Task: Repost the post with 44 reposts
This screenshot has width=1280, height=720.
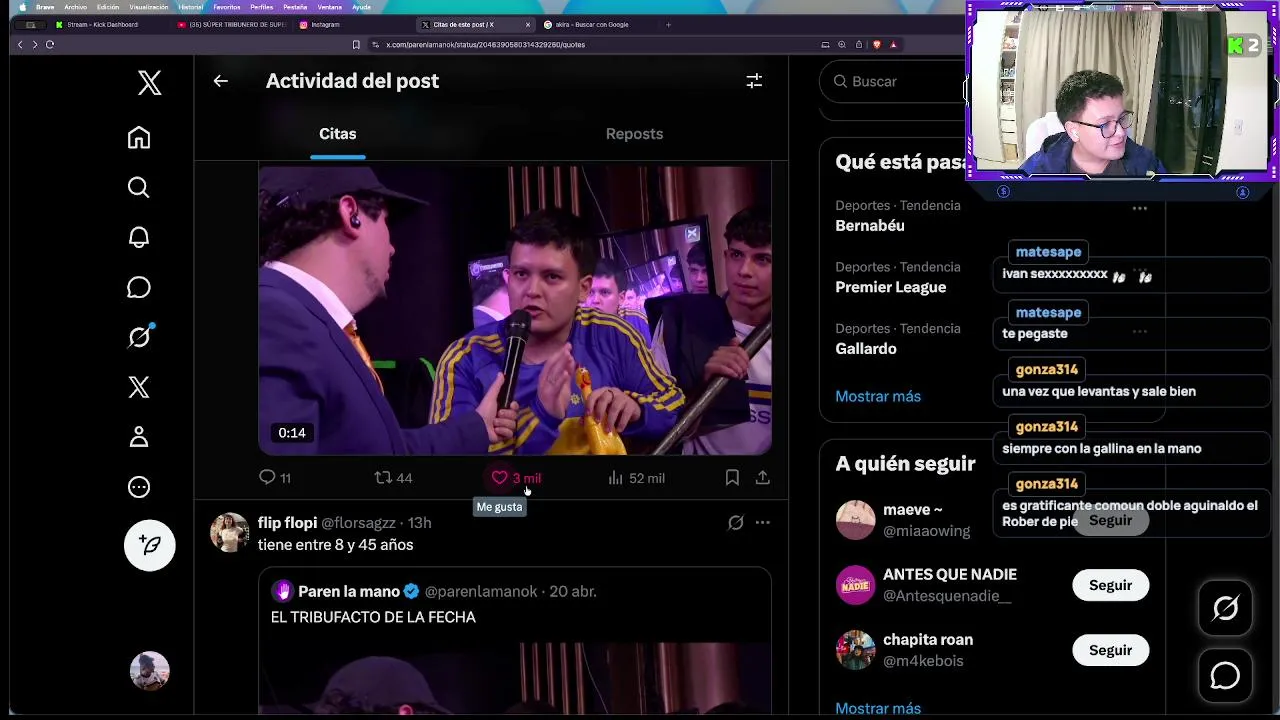Action: 393,478
